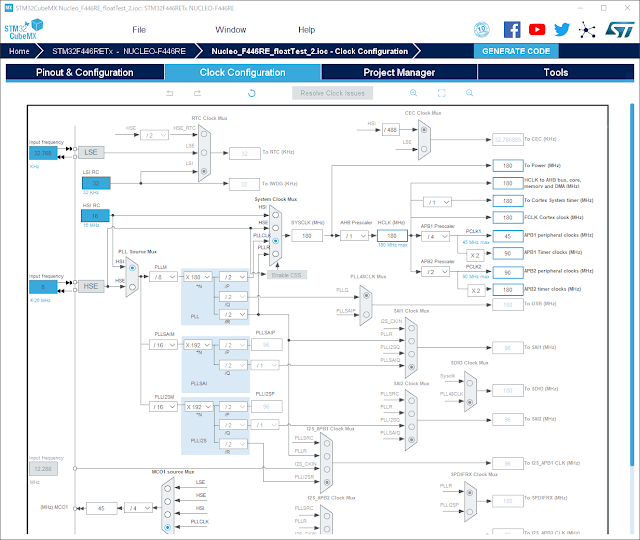Image resolution: width=640 pixels, height=540 pixels.
Task: Open the MCO1 /4 divider dropdown
Action: [x=138, y=508]
